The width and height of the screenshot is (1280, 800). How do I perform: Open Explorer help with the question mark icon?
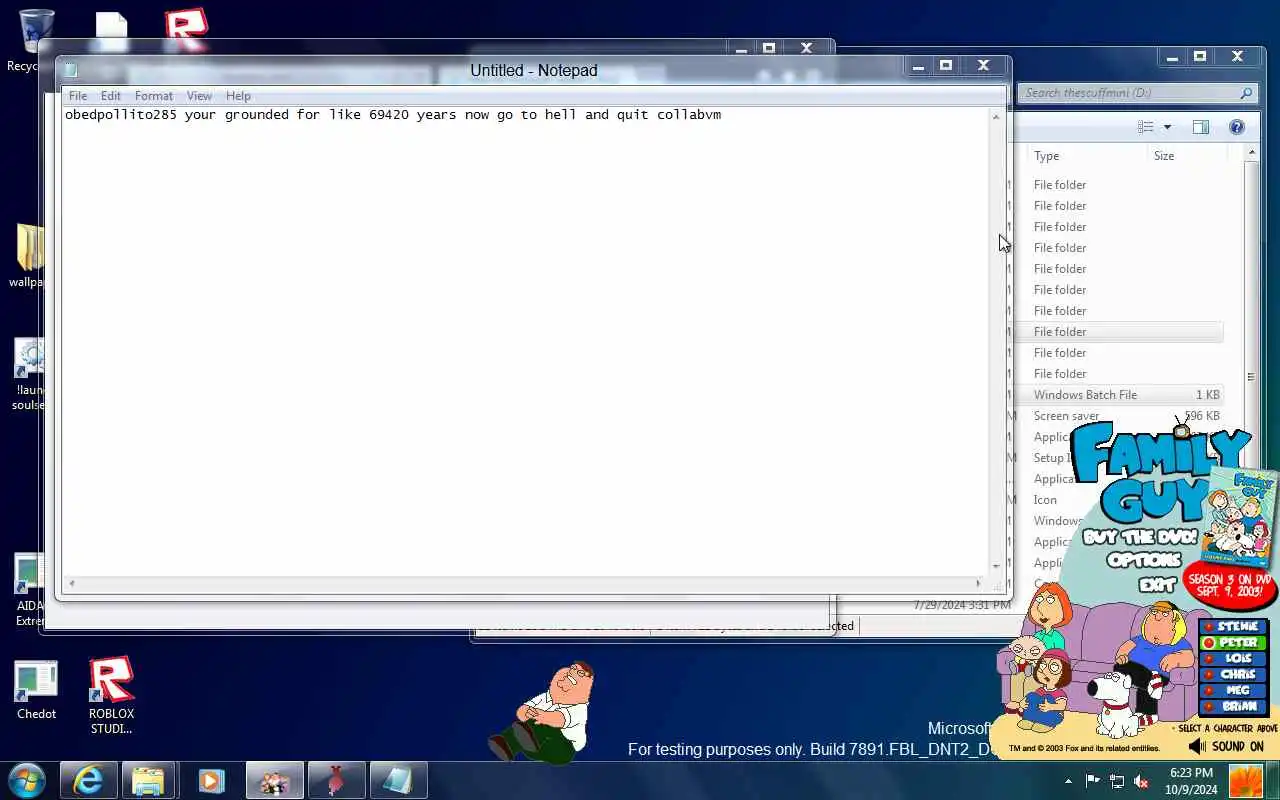(x=1237, y=127)
